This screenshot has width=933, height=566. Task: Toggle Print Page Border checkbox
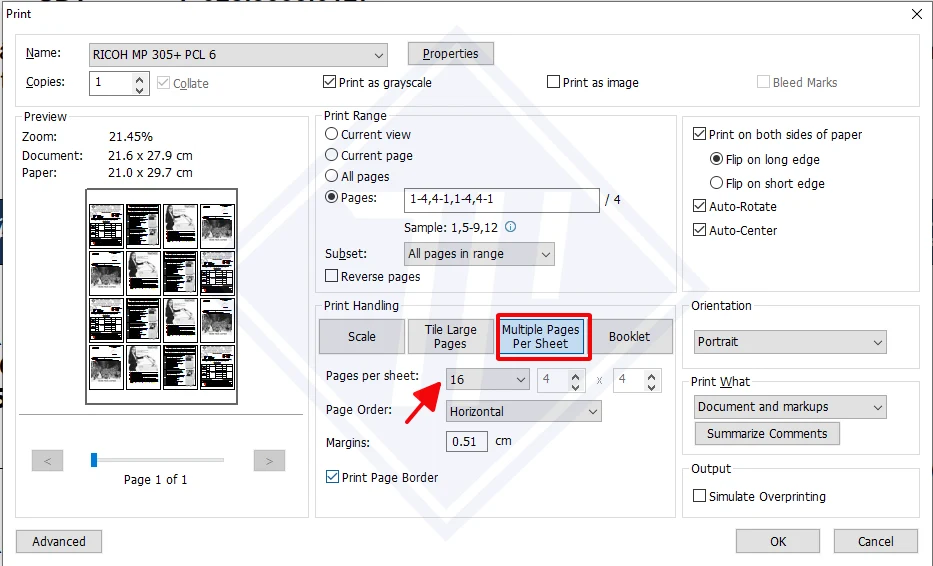(333, 477)
